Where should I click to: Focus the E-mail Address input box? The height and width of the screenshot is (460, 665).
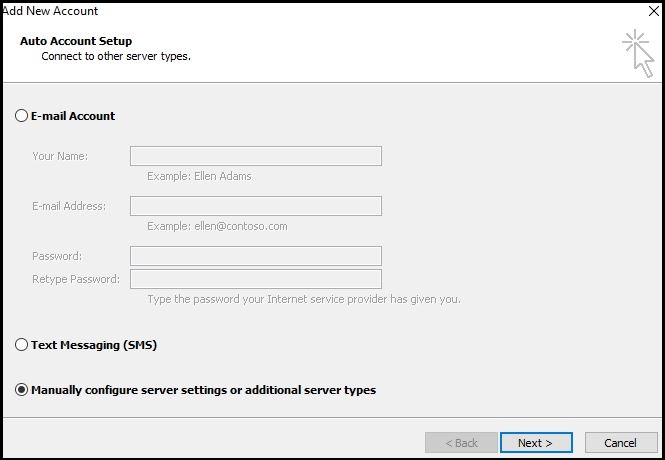pos(256,206)
